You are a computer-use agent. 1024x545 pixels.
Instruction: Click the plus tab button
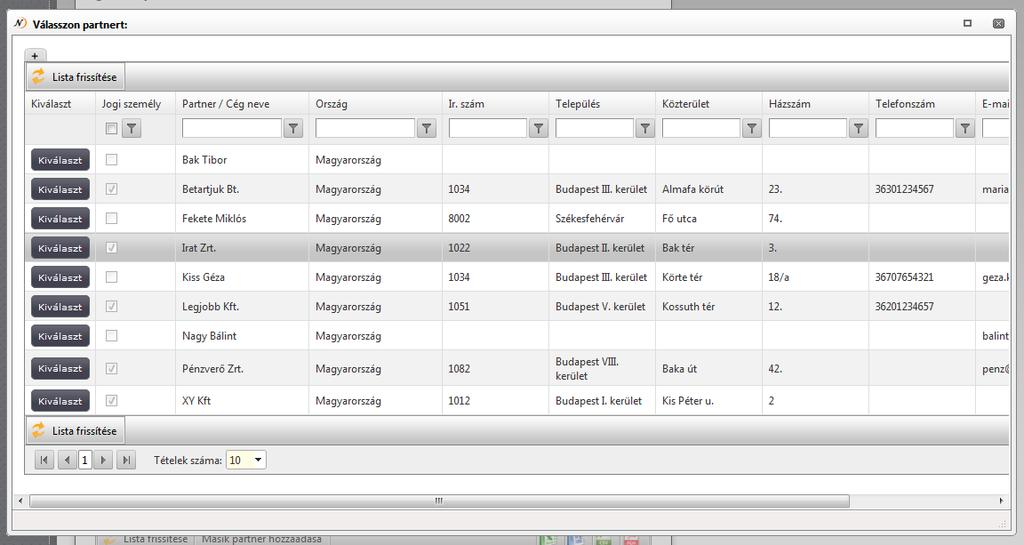click(x=35, y=55)
